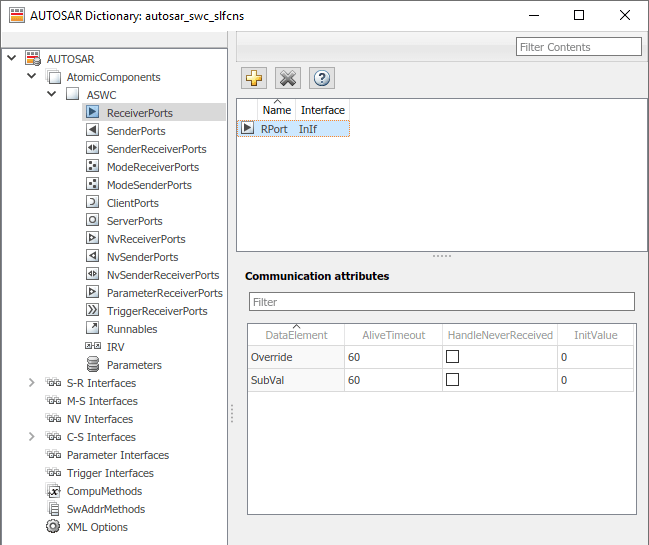649x545 pixels.
Task: Click the ParameterReceiverPorts icon
Action: click(x=92, y=292)
